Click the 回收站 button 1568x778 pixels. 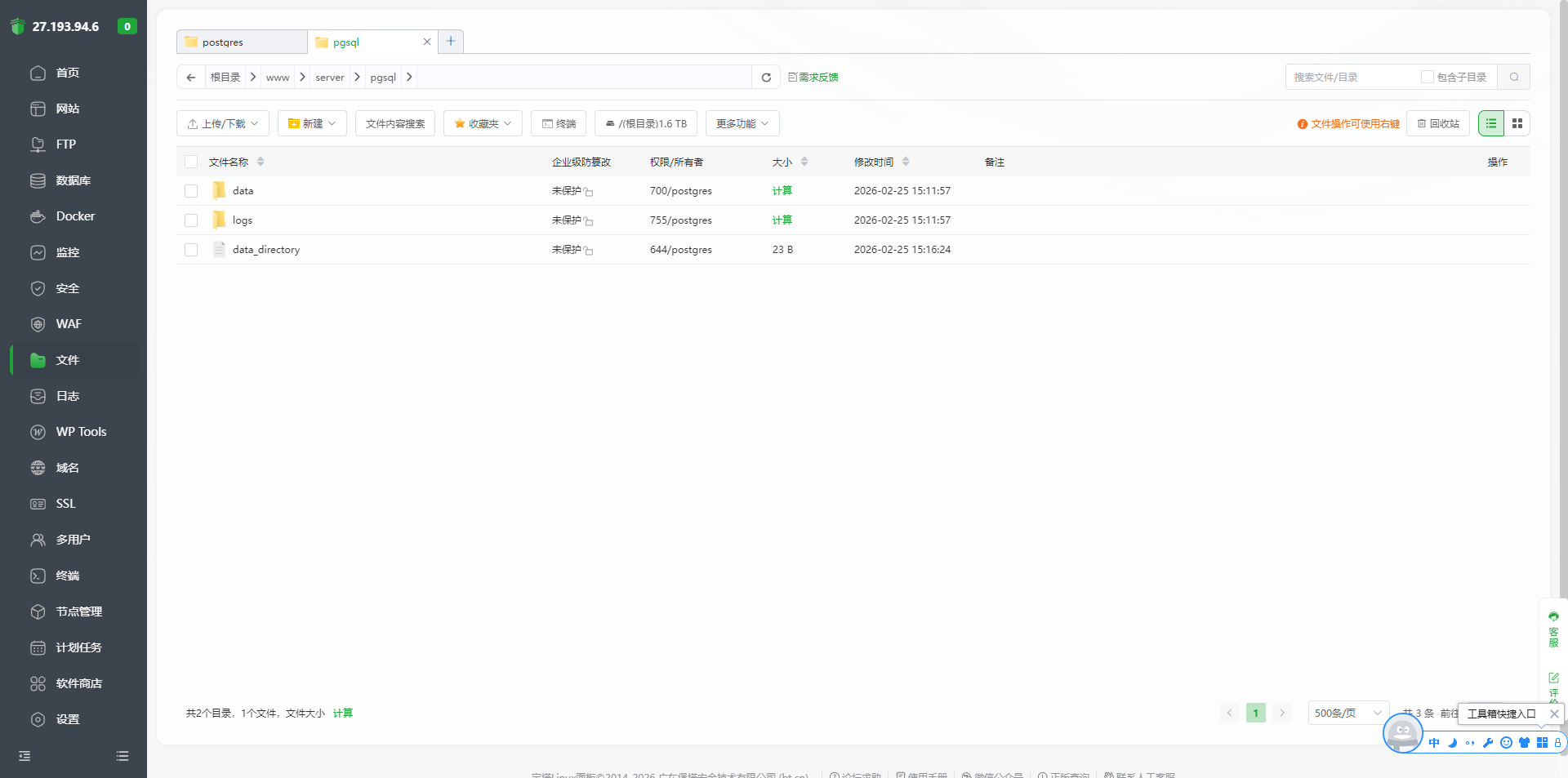click(1438, 124)
